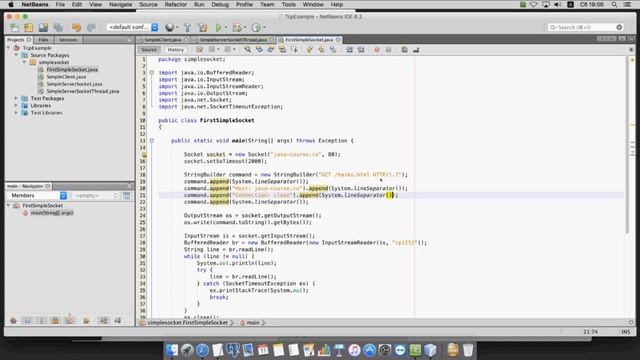The height and width of the screenshot is (360, 640).
Task: Open the Debug menu
Action: [x=220, y=4]
